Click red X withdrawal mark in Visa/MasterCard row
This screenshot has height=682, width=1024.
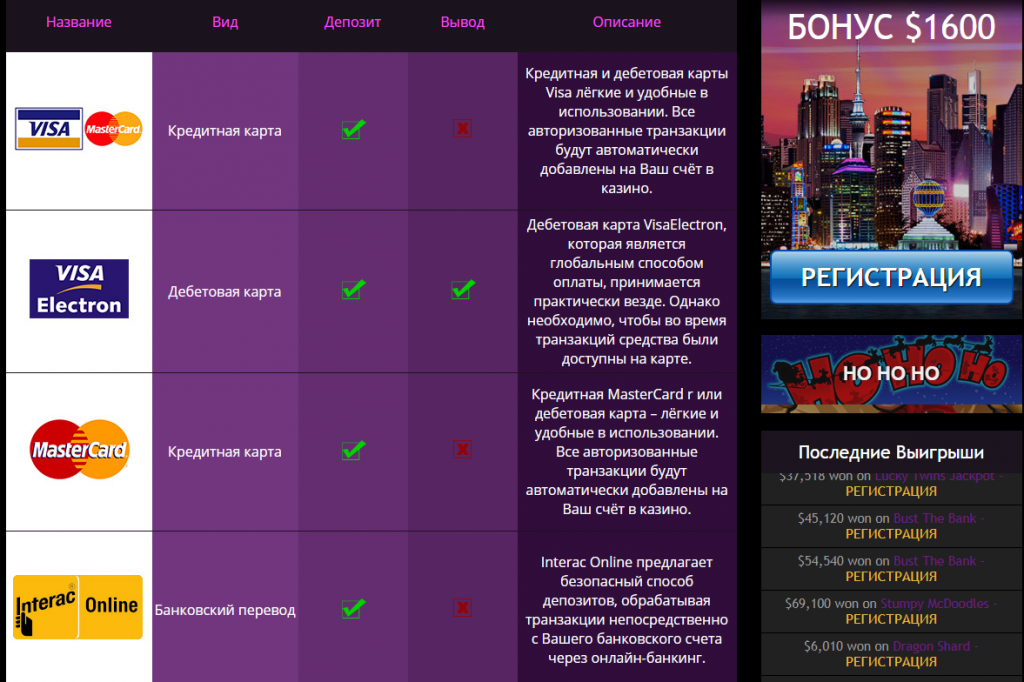[462, 129]
